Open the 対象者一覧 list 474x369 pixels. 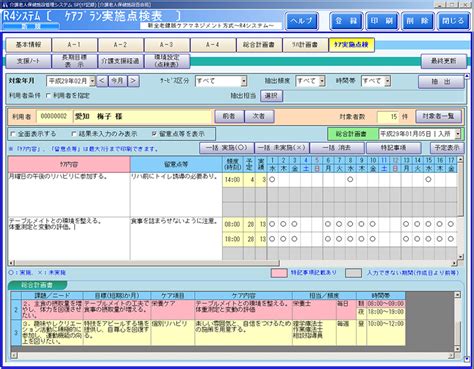438,116
